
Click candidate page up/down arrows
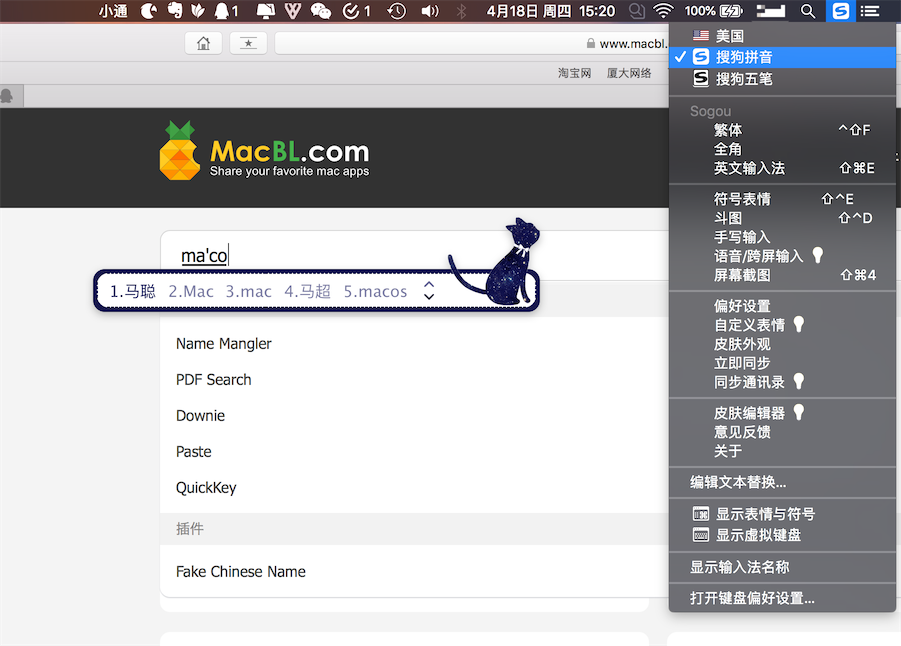click(429, 291)
